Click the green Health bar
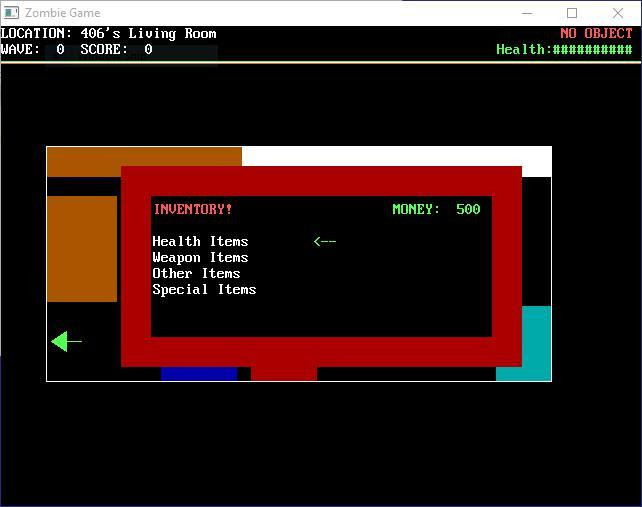This screenshot has height=507, width=642. click(564, 49)
